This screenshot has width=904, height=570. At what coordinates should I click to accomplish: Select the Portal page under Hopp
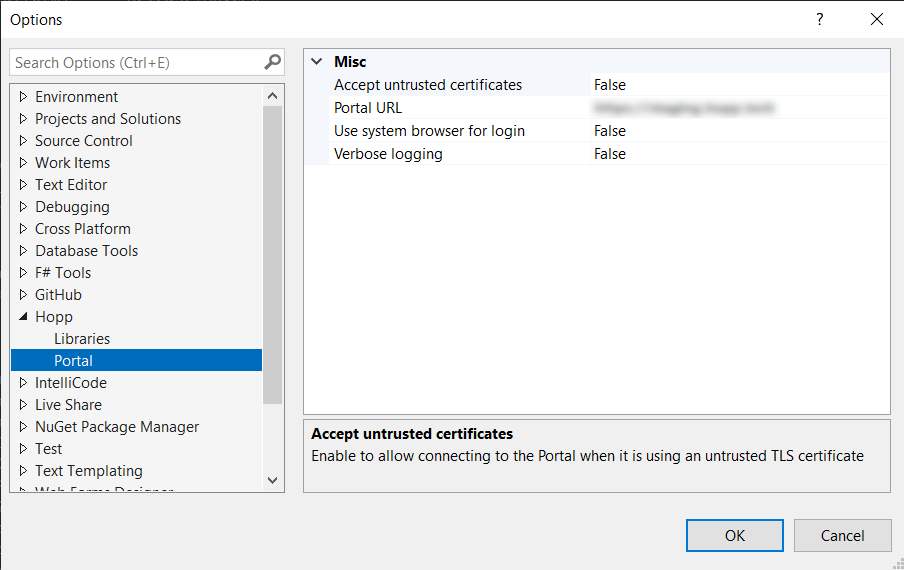136,360
